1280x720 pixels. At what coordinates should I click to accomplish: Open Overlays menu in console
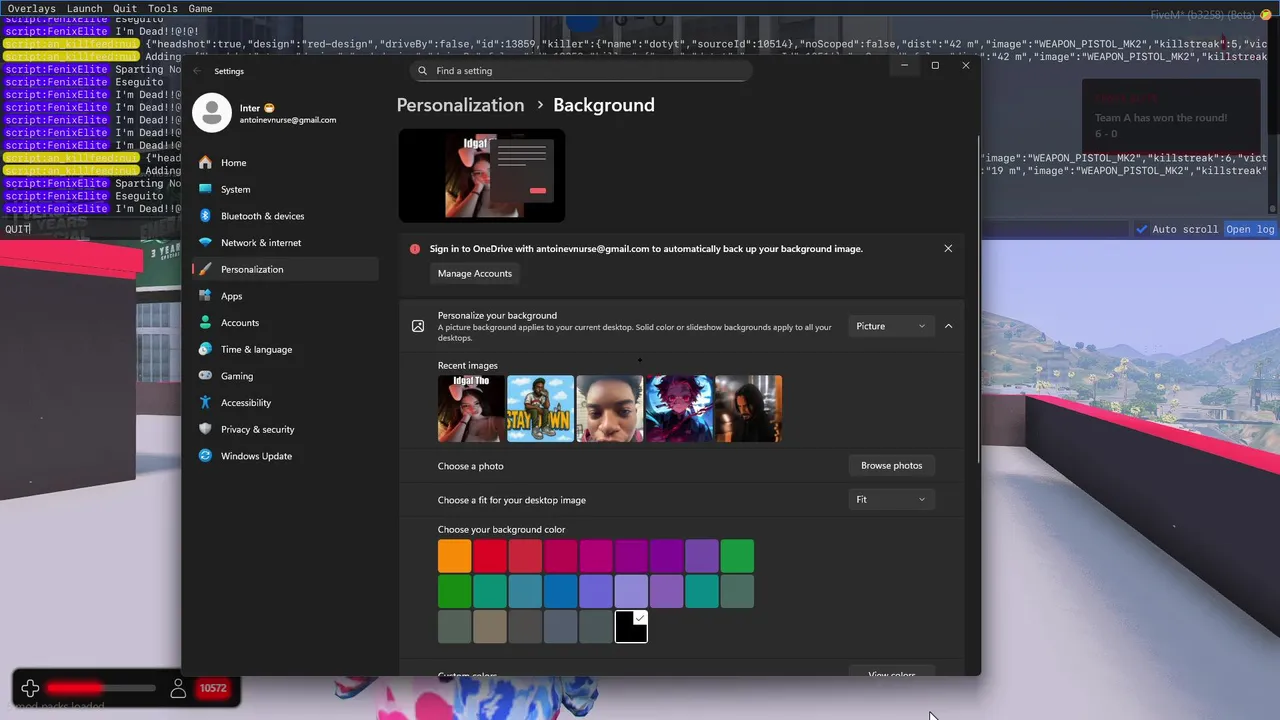32,9
